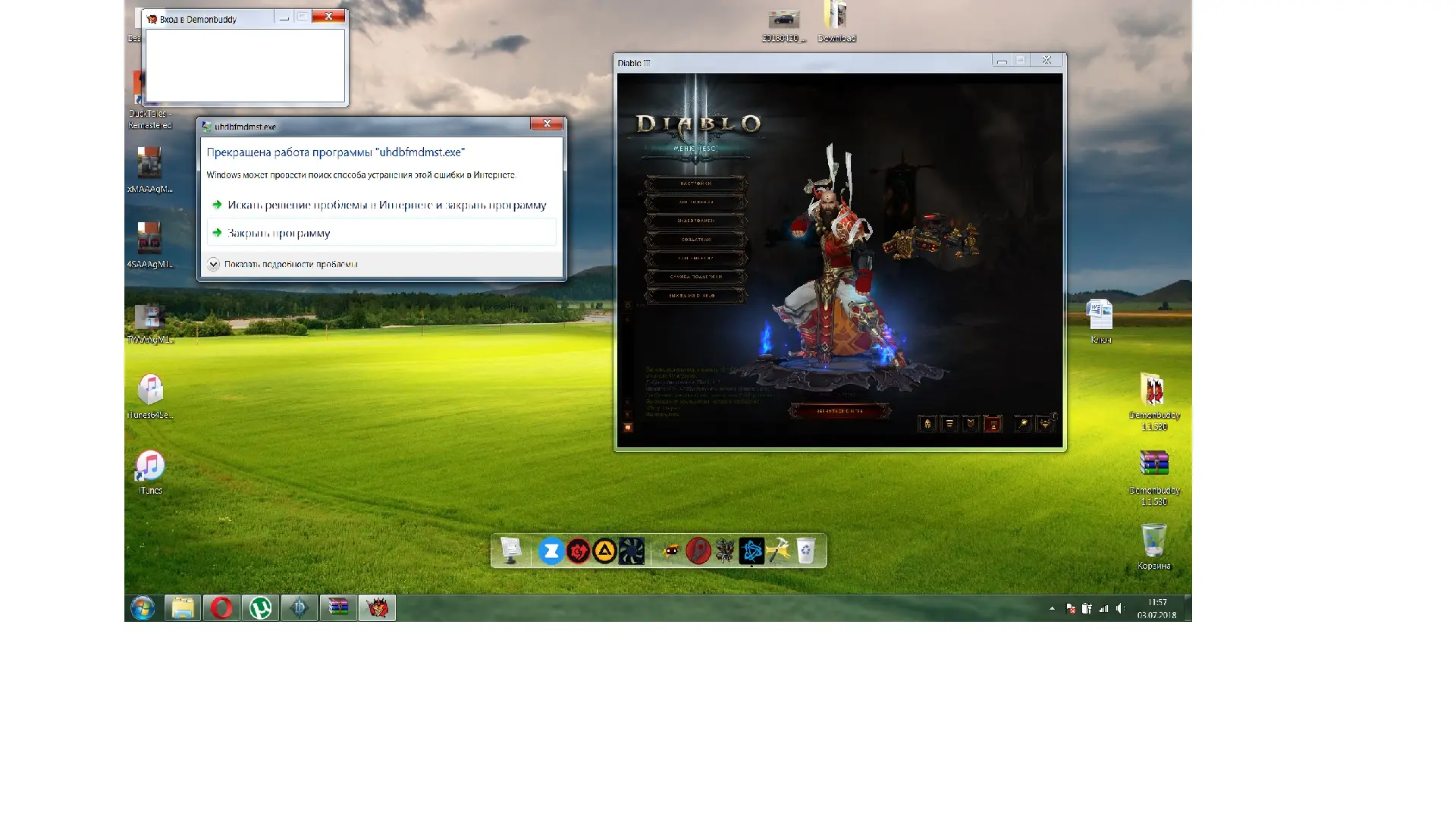Image resolution: width=1456 pixels, height=819 pixels.
Task: Click the blank area of Вход в Demonbuddy window
Action: click(245, 65)
